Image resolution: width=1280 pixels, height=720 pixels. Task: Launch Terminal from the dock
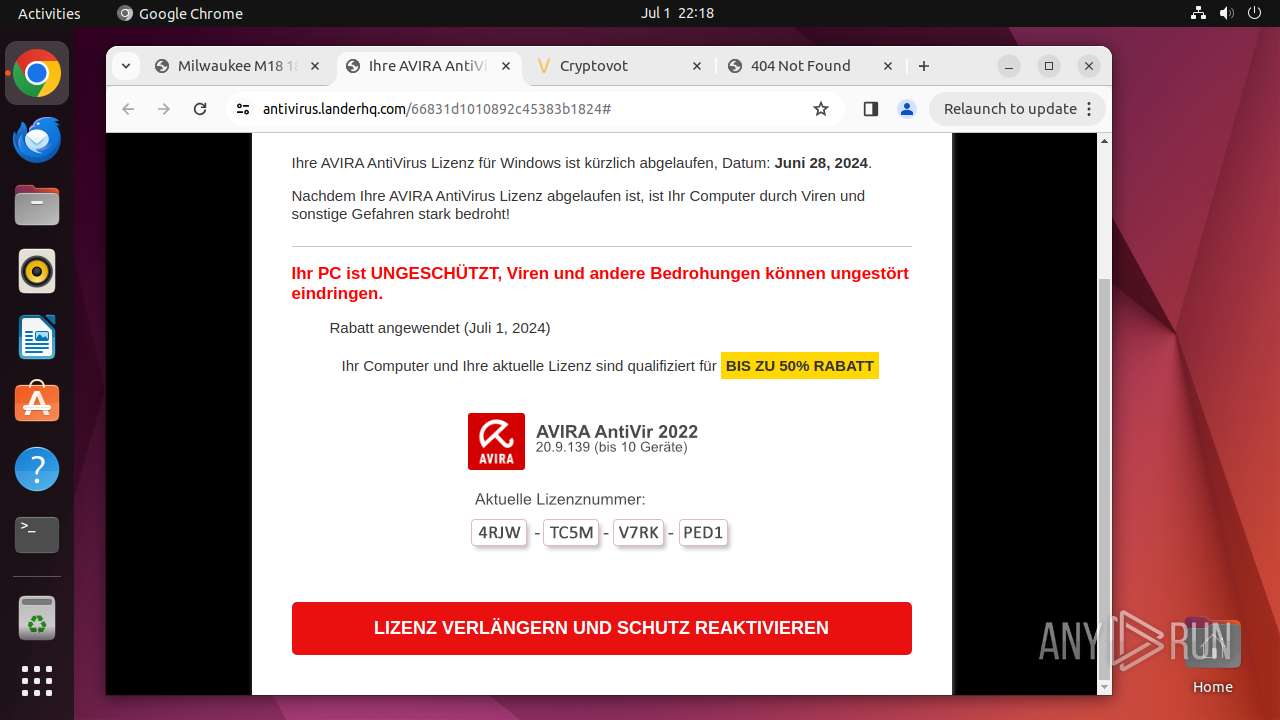pos(37,535)
